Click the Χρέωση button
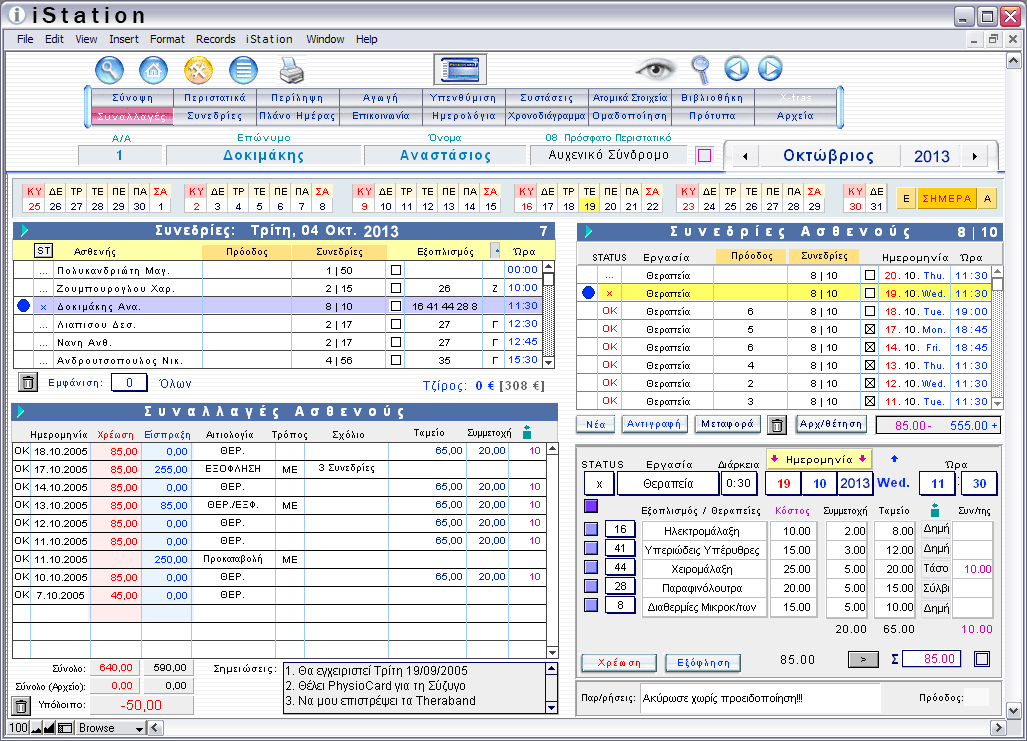The height and width of the screenshot is (741, 1027). [619, 663]
